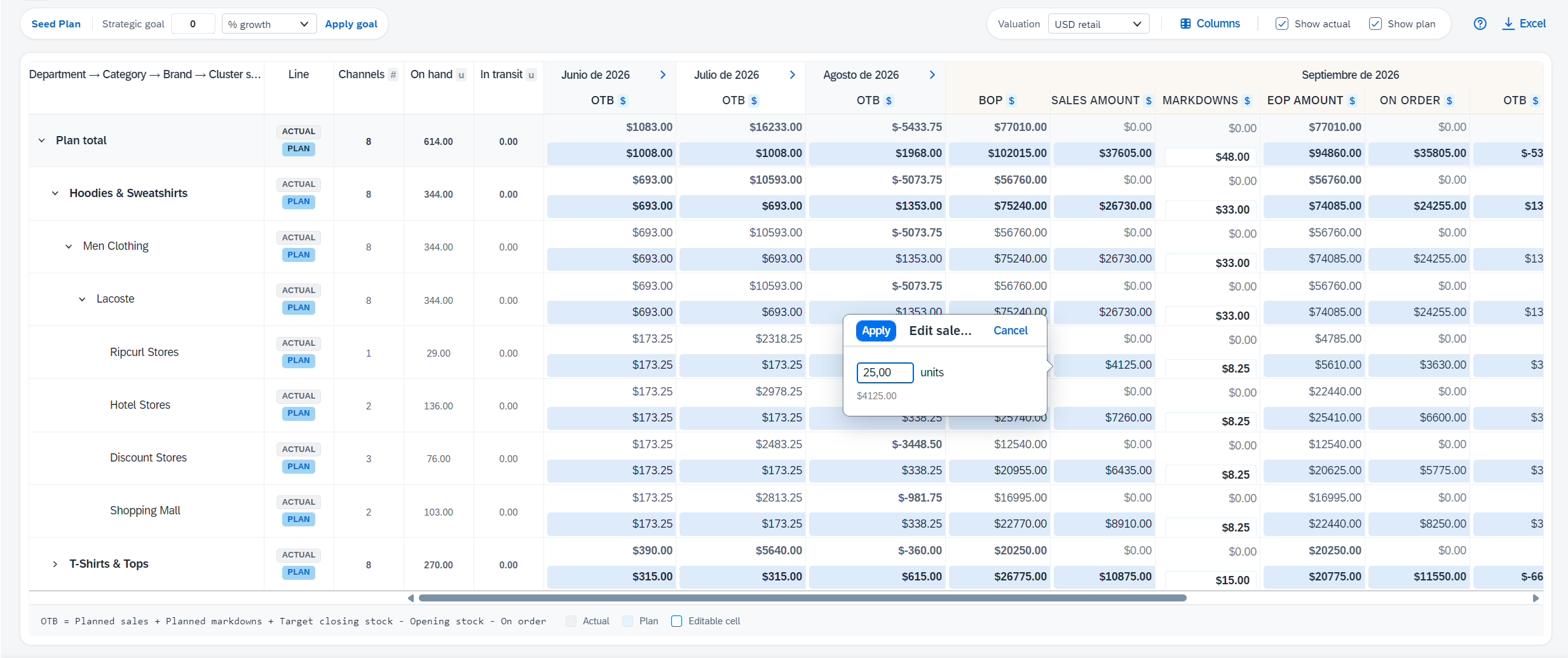Click the Apply goal button
The image size is (1568, 658).
351,24
